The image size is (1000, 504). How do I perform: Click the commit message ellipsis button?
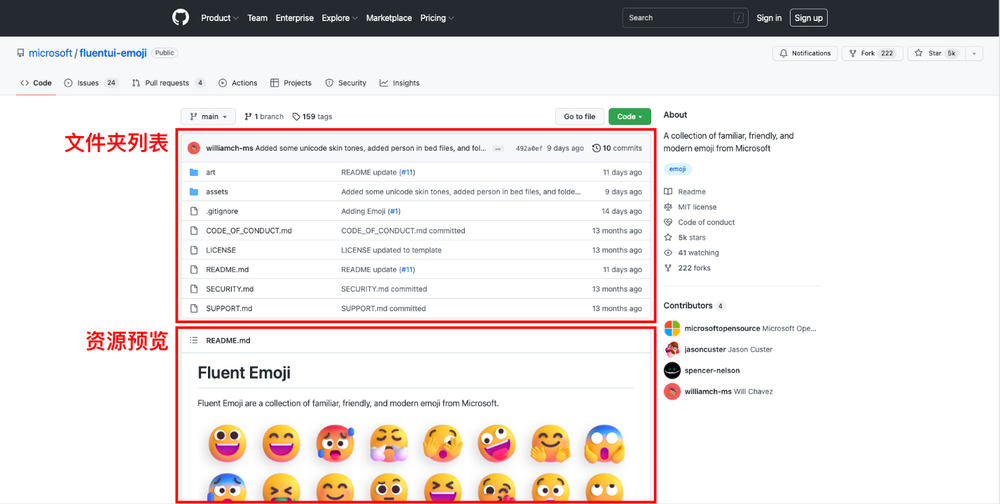point(498,148)
